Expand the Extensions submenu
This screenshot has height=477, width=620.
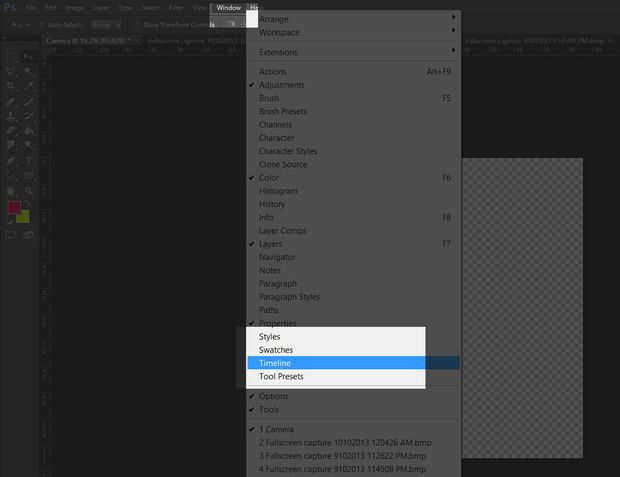[353, 52]
